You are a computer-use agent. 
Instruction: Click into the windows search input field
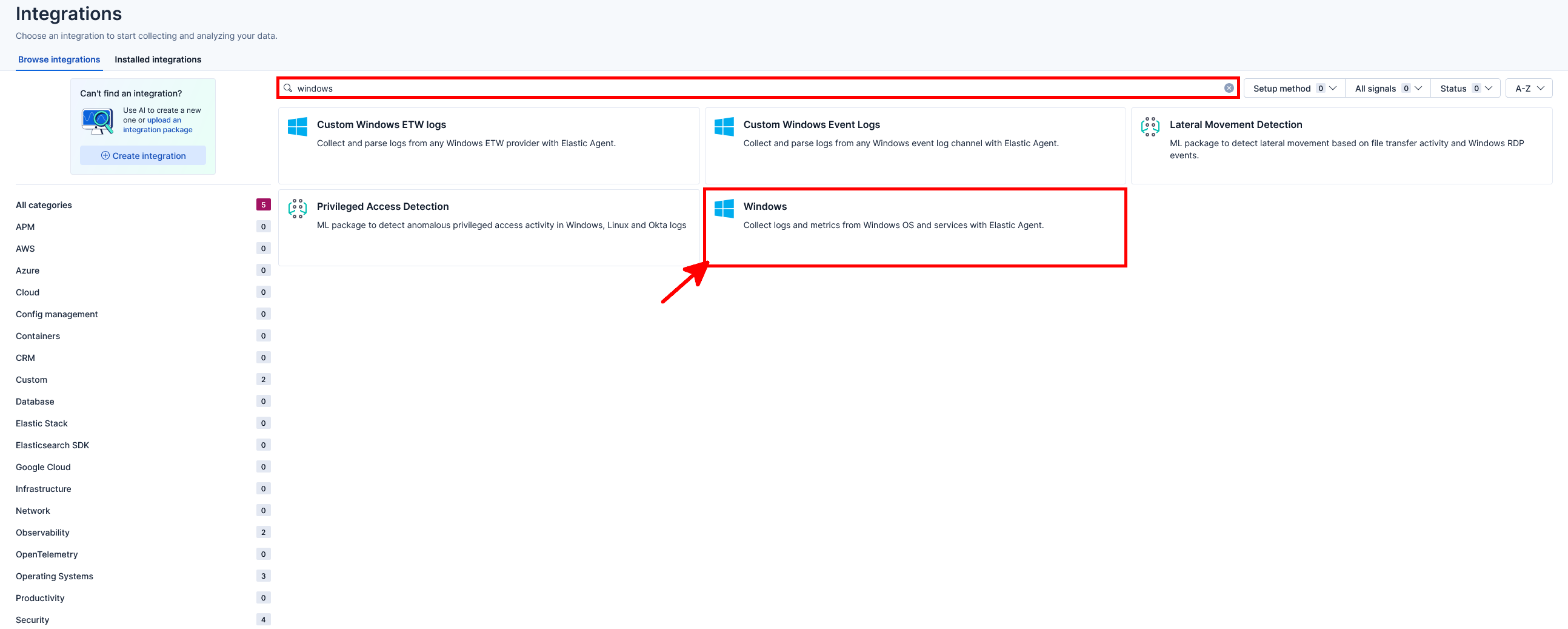tap(757, 89)
